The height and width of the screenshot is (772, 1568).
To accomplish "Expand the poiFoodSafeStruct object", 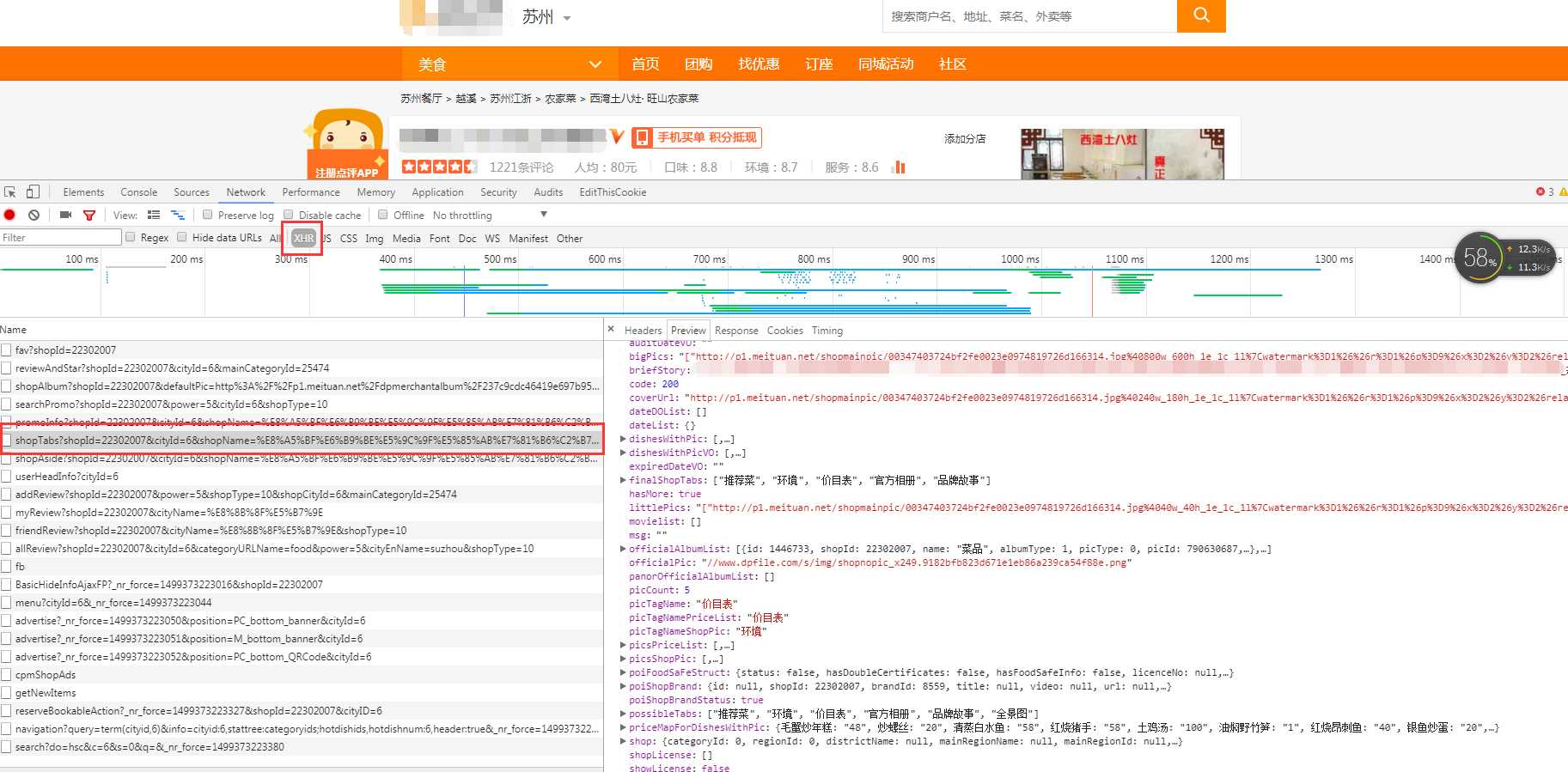I will point(623,672).
